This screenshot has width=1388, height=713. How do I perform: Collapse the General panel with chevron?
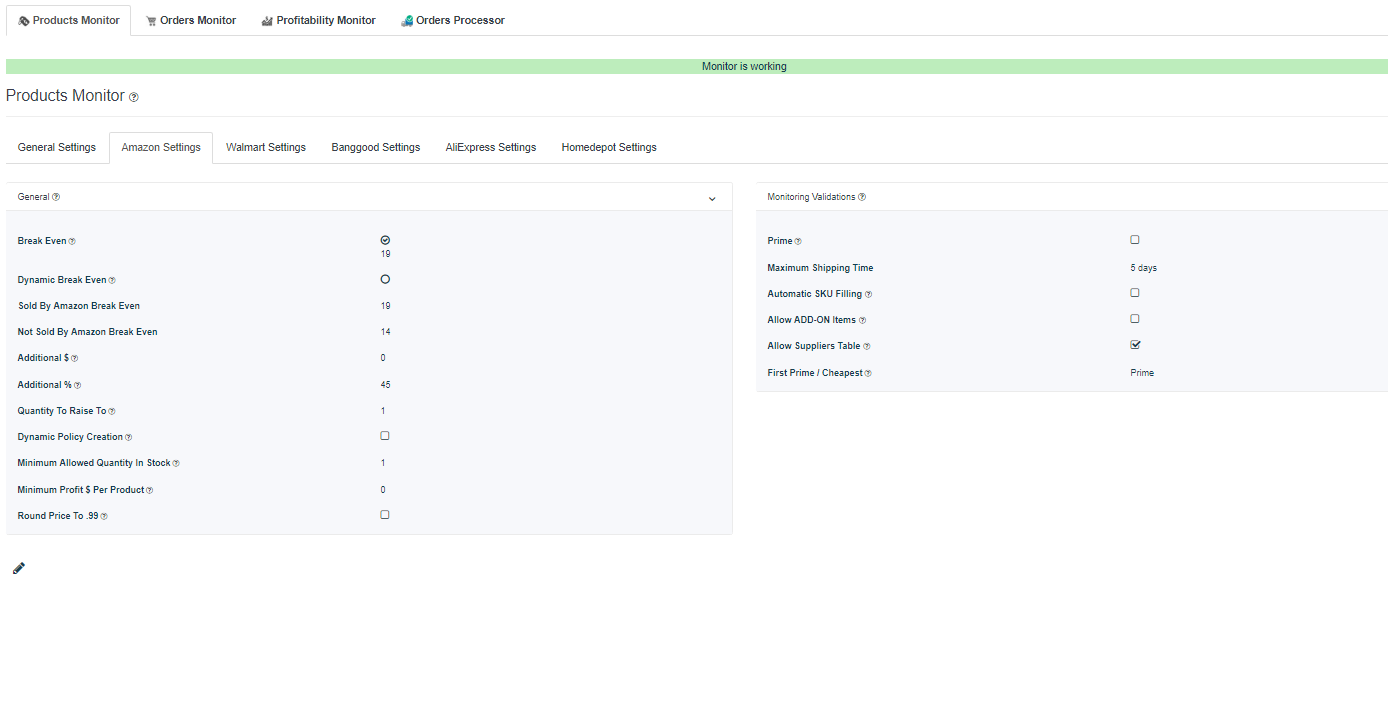coord(712,198)
